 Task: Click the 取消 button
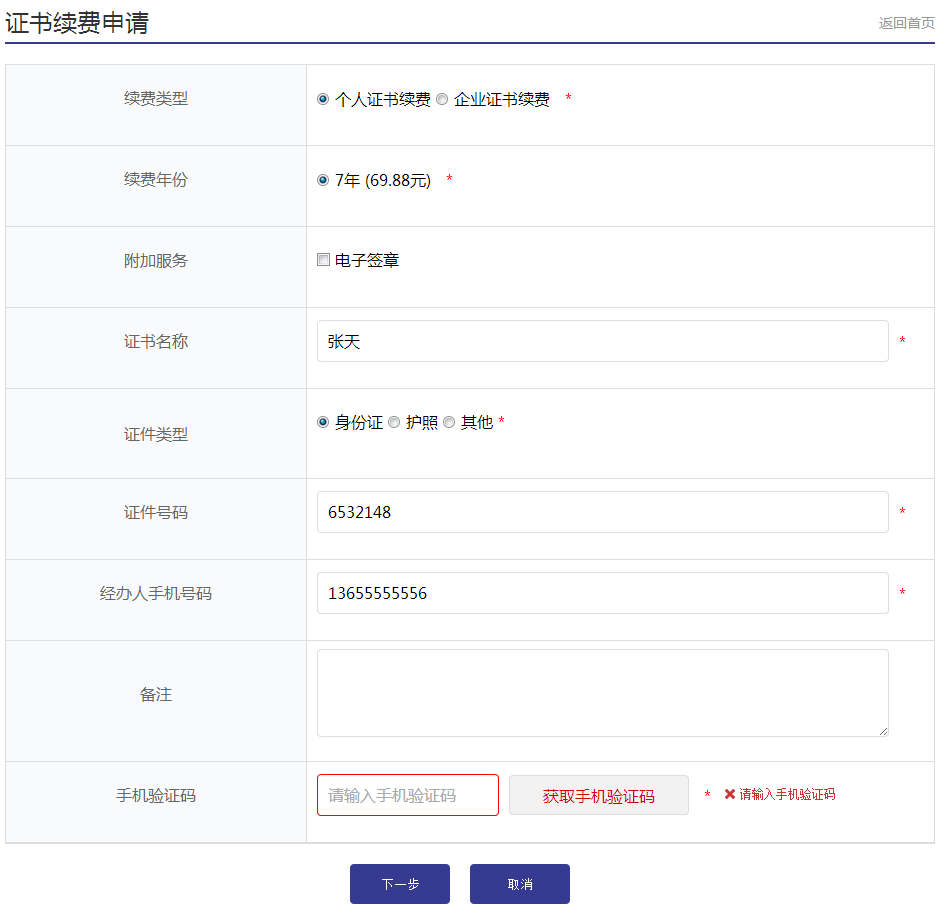[520, 884]
